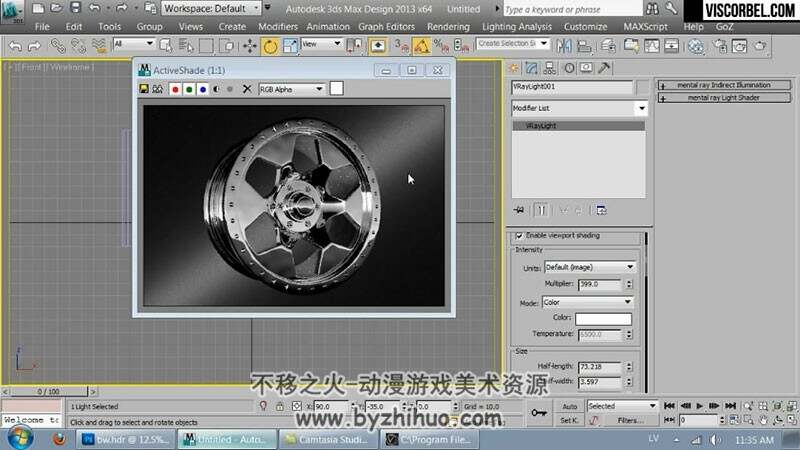Expand mental ray Indirect Illumination rollout
Screen dimensions: 800x450
(724, 85)
